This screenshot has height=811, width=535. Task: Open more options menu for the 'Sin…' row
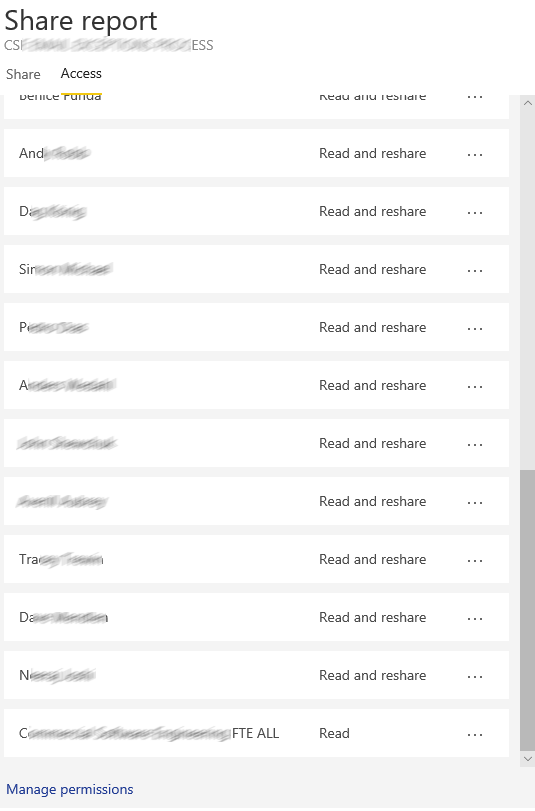(474, 270)
